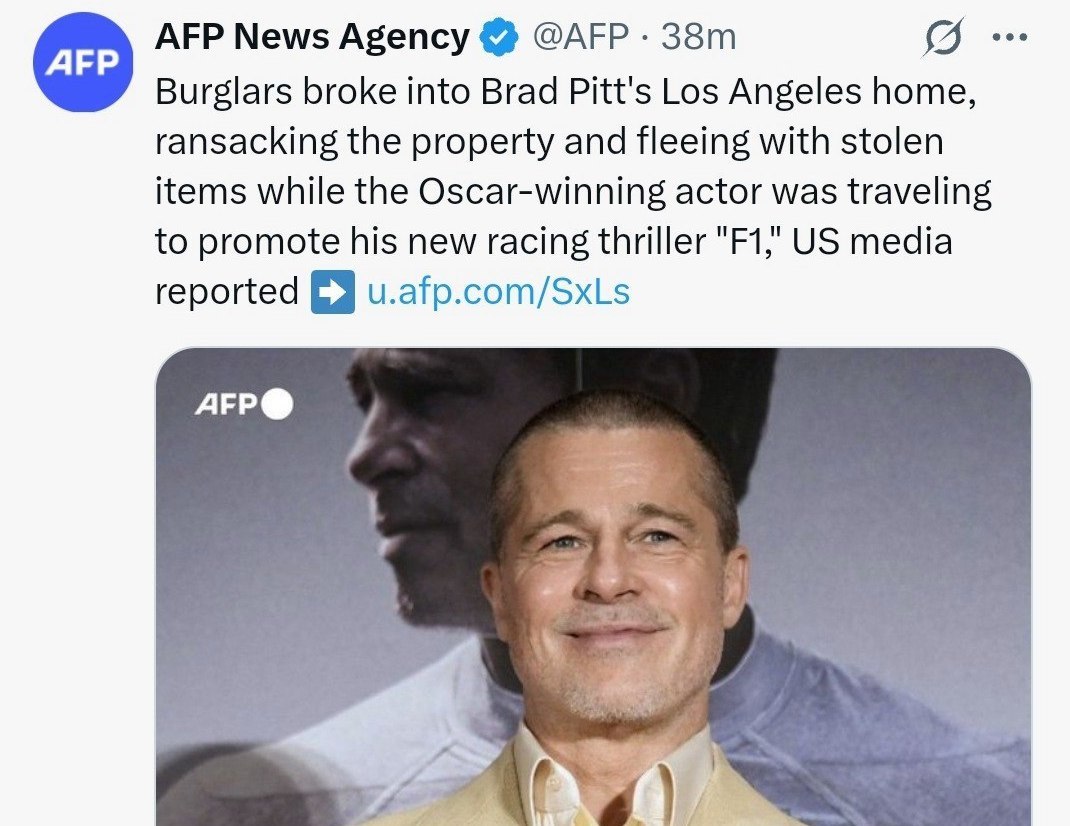
Task: Click the 'ransacking the property' text line
Action: (356, 142)
